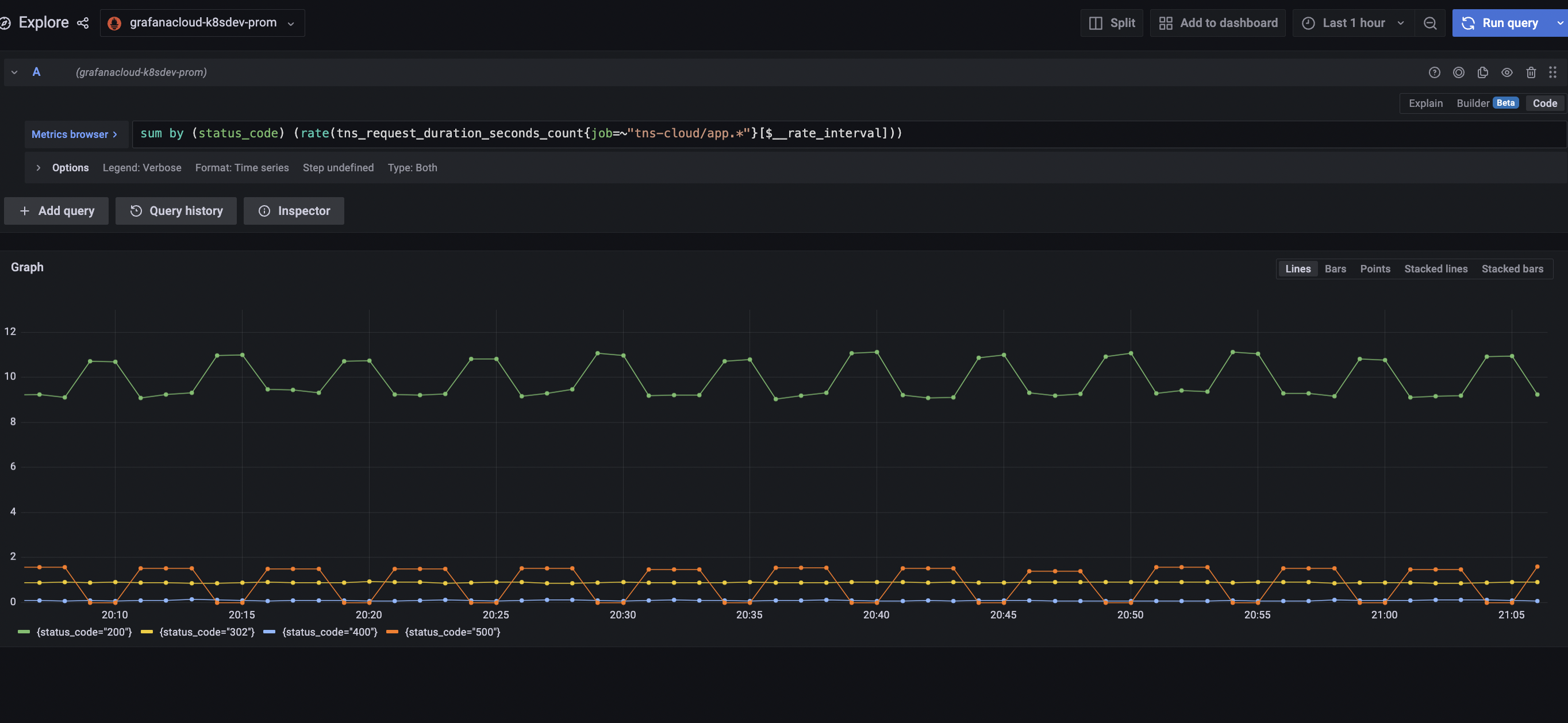Click the status_code="500" legend color swatch
Screen dimensions: 1568x723
point(392,632)
